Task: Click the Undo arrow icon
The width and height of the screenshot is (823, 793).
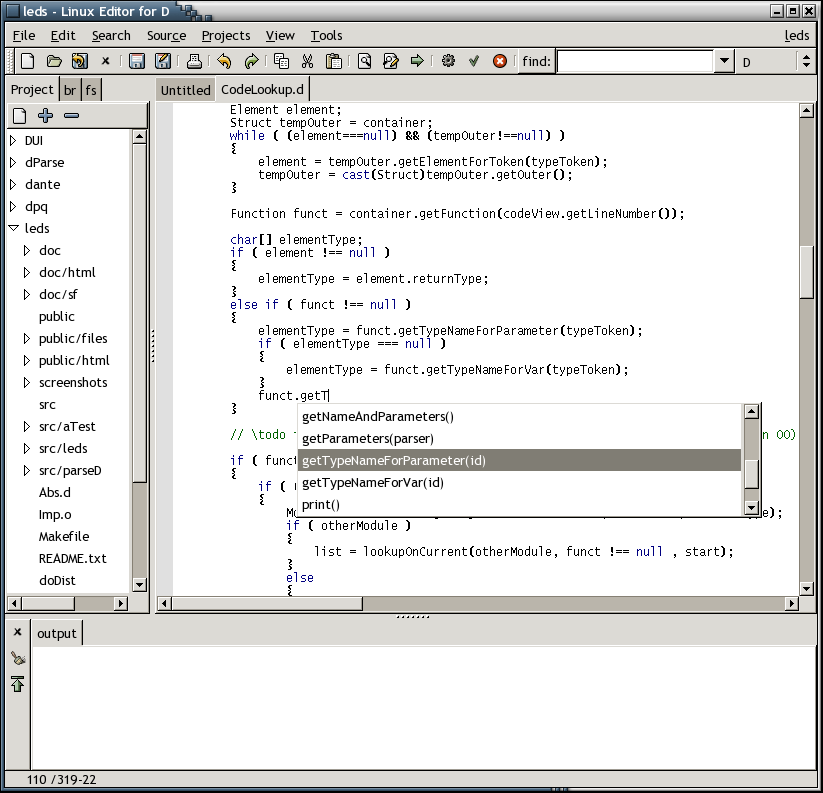Action: (x=224, y=61)
